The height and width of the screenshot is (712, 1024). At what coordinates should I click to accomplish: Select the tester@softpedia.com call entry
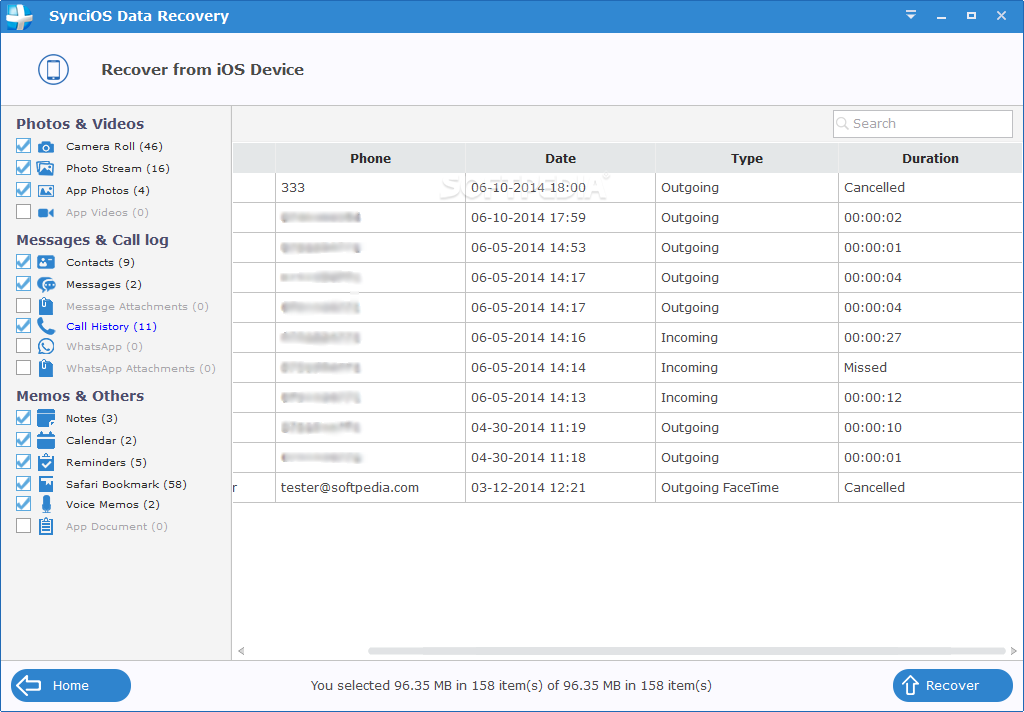click(628, 487)
